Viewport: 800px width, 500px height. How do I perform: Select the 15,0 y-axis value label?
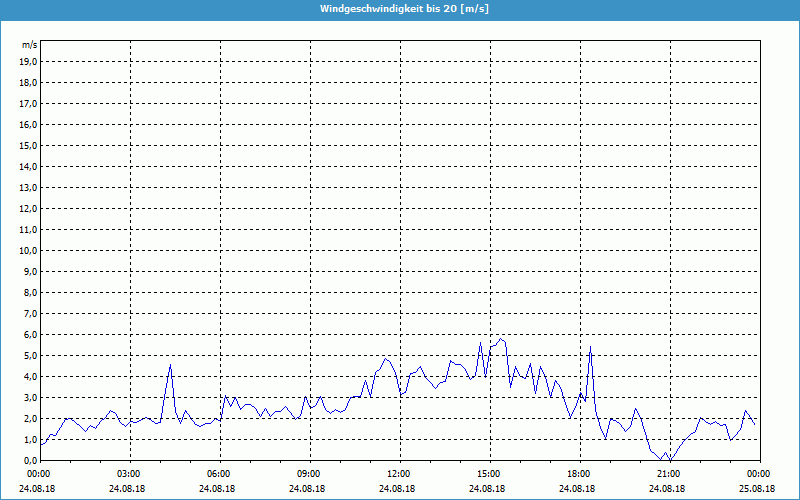click(28, 145)
